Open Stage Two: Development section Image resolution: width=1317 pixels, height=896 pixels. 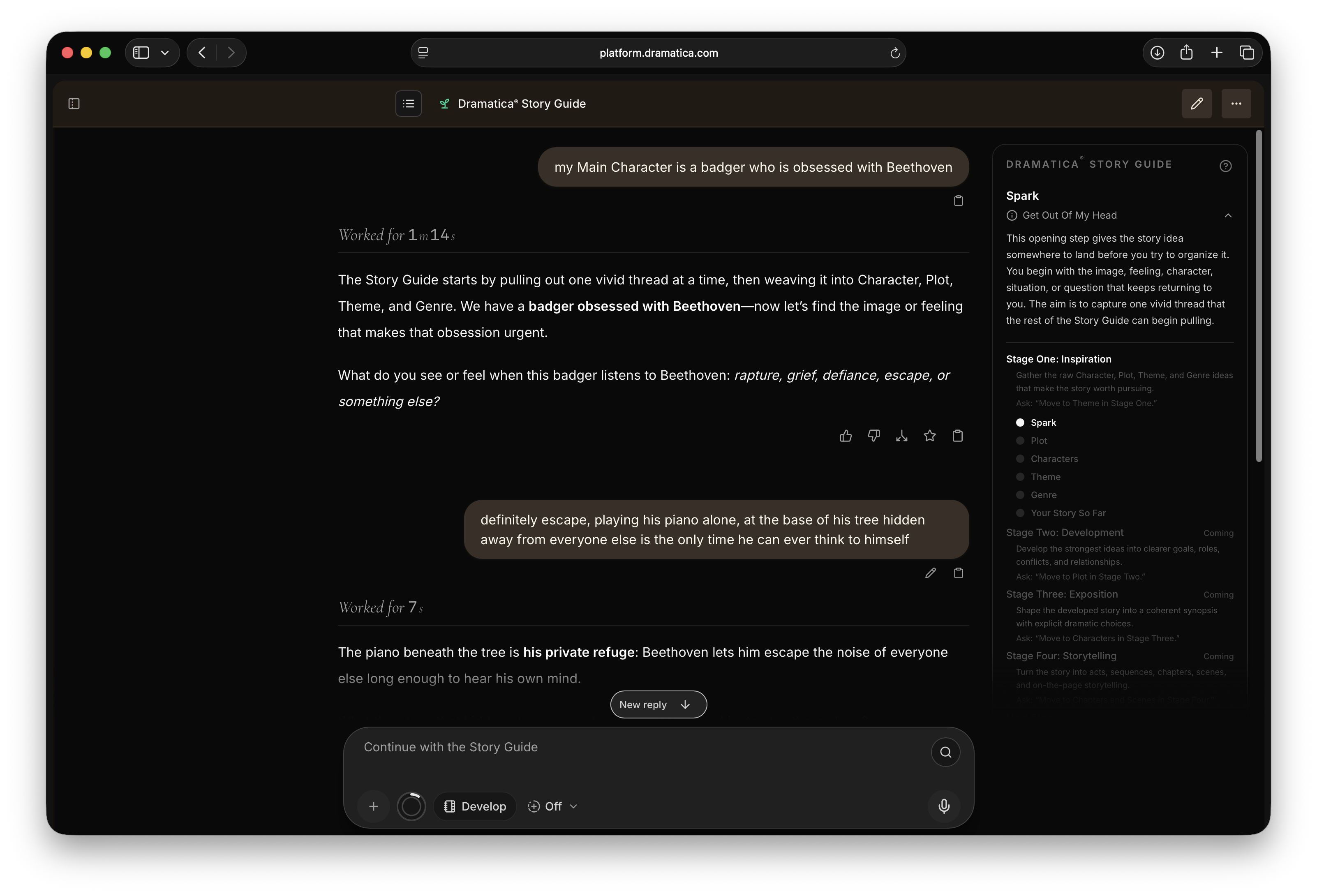1064,533
